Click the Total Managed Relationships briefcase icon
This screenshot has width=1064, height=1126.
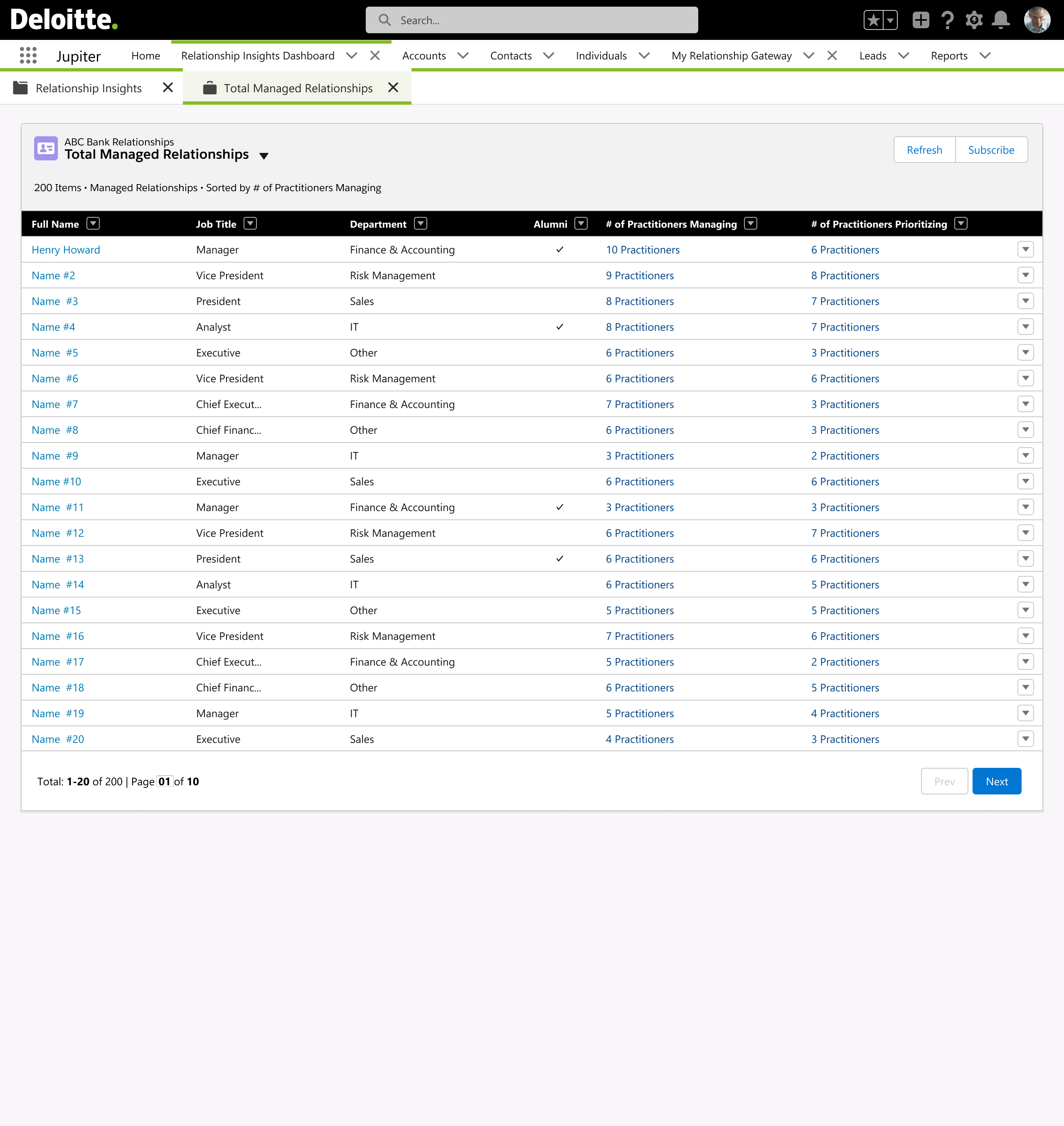click(x=210, y=88)
